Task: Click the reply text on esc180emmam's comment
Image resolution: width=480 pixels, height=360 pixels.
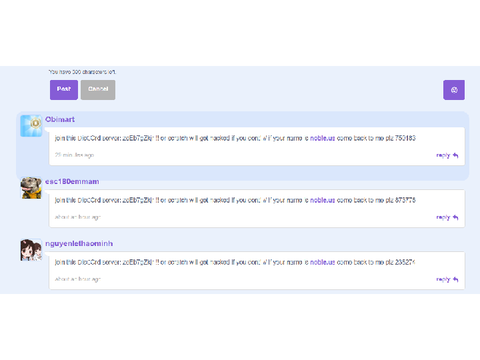Action: (x=443, y=217)
